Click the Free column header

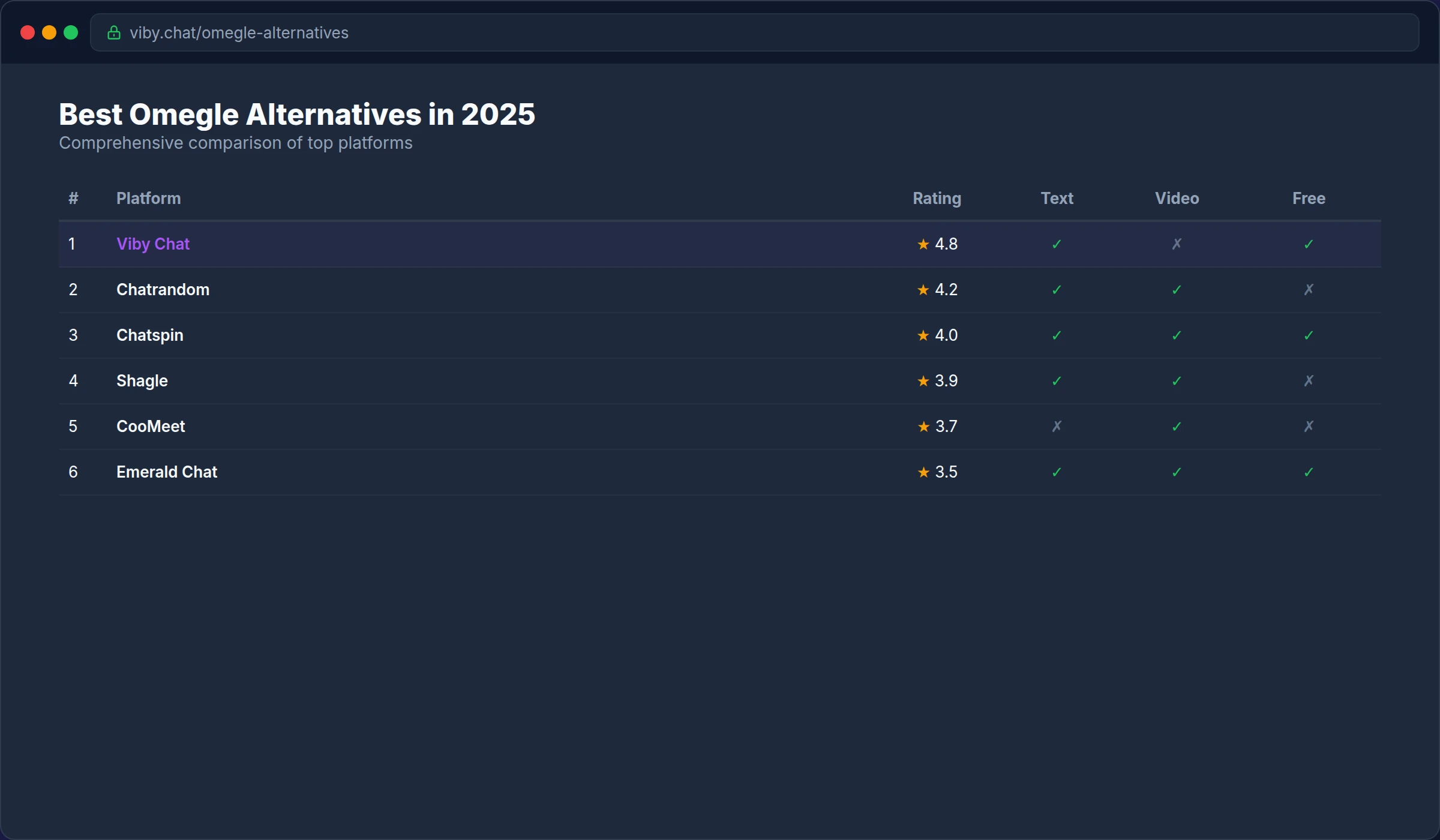pyautogui.click(x=1309, y=199)
